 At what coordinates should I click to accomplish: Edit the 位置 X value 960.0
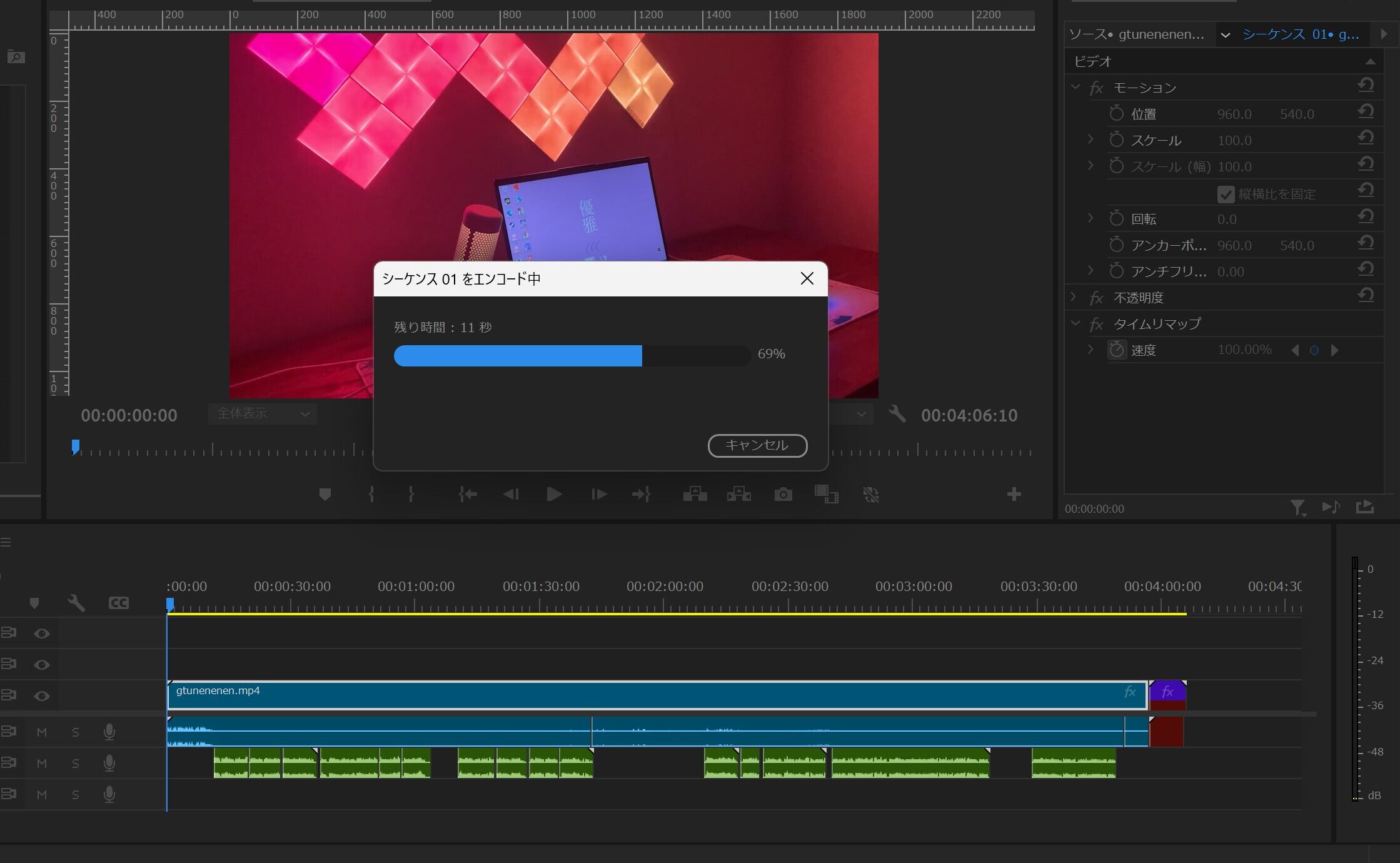[x=1234, y=114]
